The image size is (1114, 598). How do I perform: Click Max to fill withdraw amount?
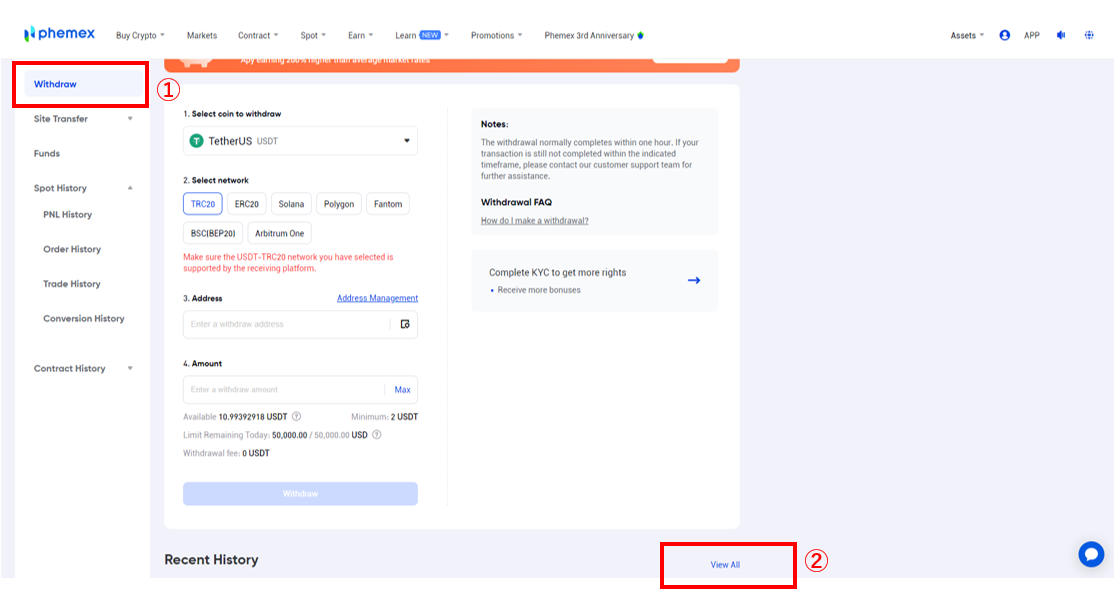pos(402,390)
